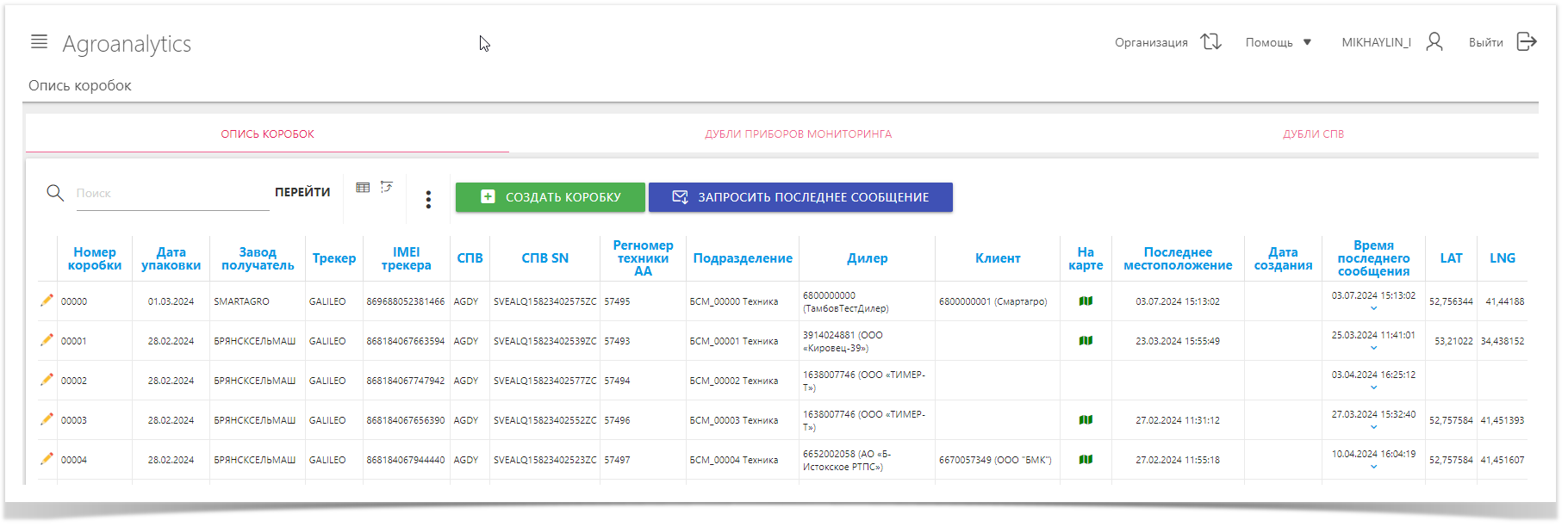Click the table columns view icon
Image resolution: width=1568 pixels, height=527 pixels.
point(363,187)
